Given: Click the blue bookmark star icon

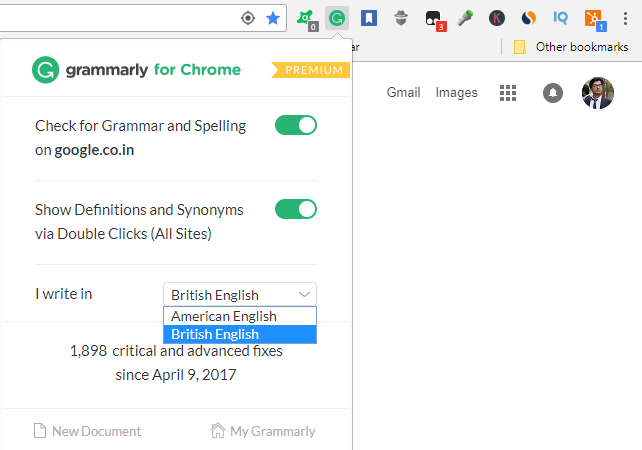Looking at the screenshot, I should point(273,18).
